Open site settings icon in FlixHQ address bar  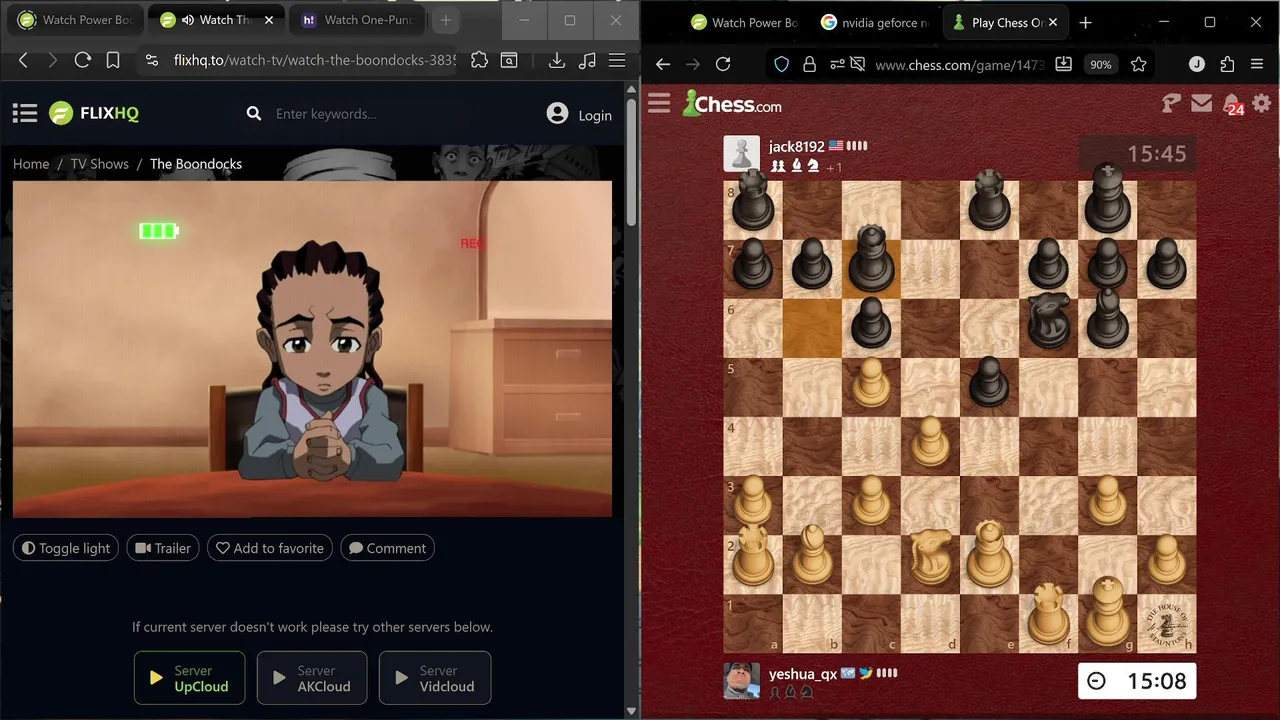151,61
